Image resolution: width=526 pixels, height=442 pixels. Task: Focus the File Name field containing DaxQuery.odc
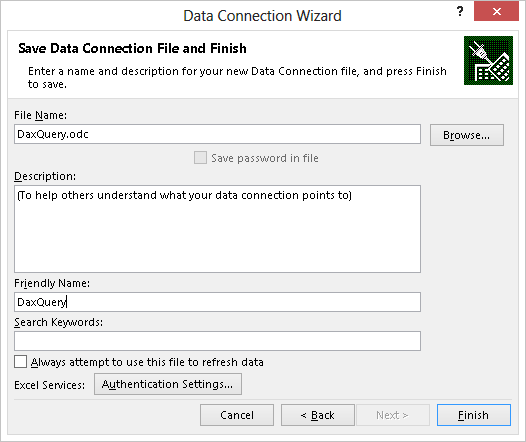point(217,134)
